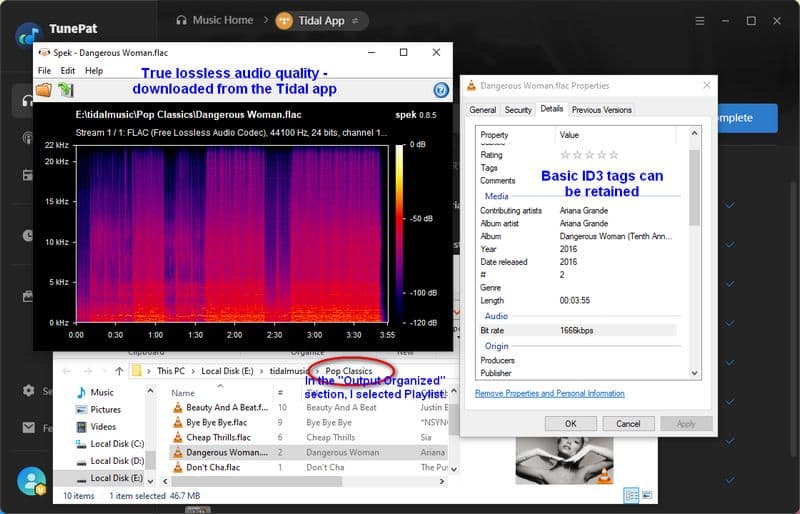Switch to Security tab in Properties

tap(518, 110)
